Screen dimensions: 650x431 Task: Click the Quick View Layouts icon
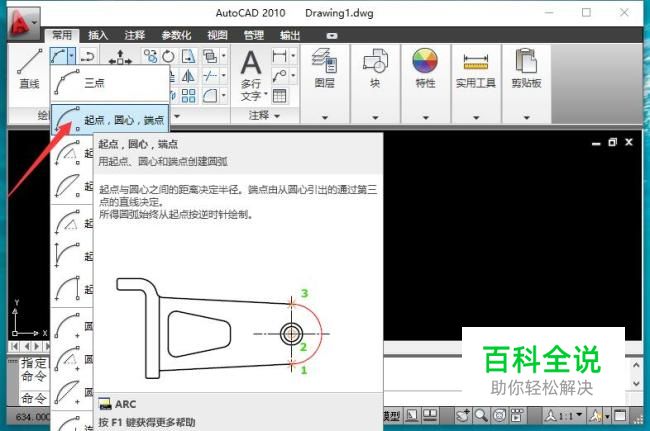(x=412, y=416)
